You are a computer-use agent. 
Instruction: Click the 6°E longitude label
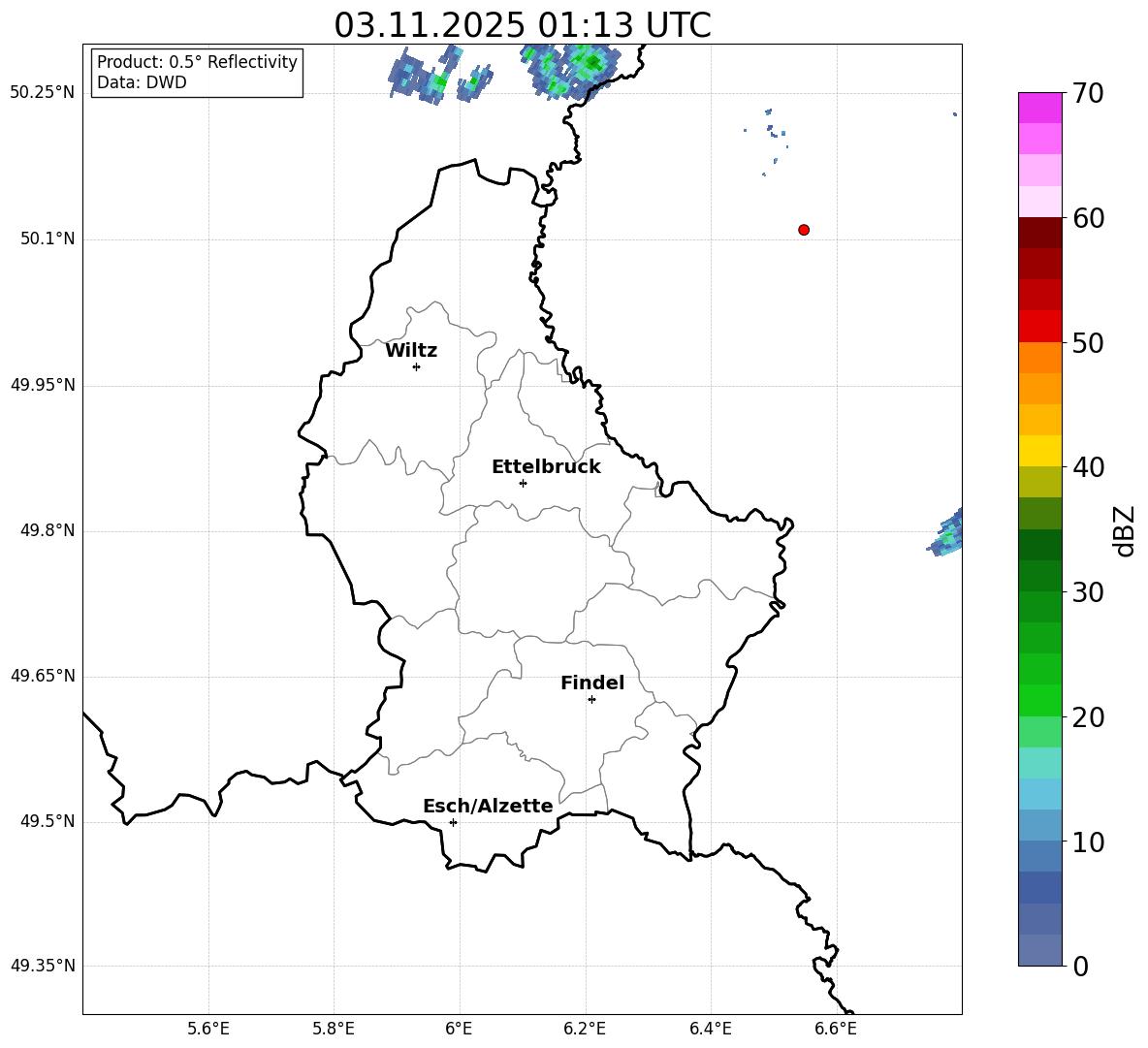[459, 1029]
